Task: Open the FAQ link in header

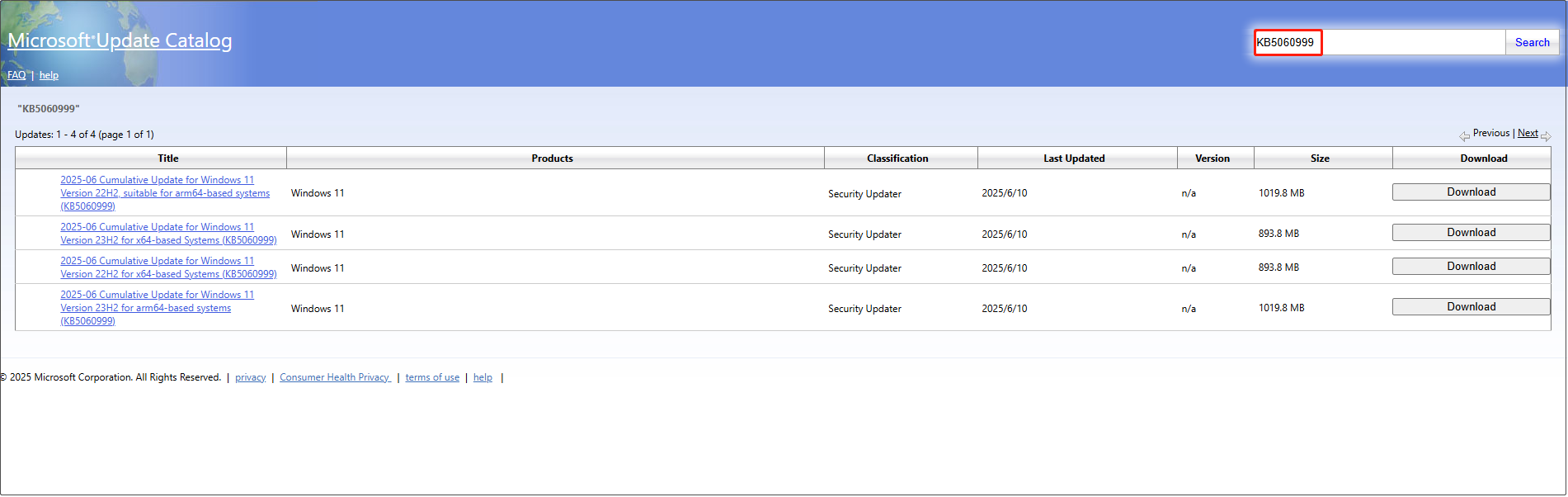Action: (x=16, y=75)
